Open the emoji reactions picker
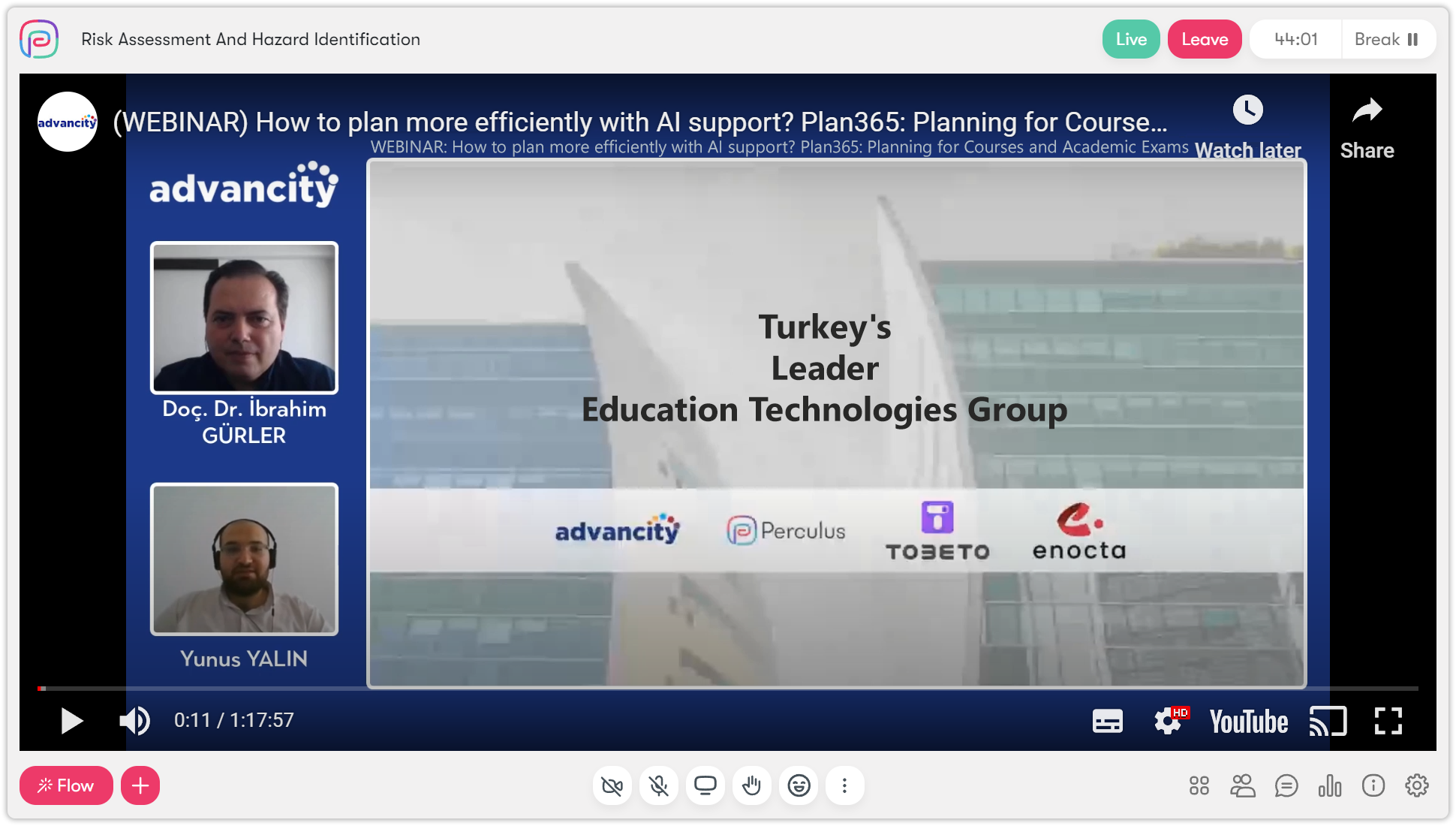1456x826 pixels. 799,785
